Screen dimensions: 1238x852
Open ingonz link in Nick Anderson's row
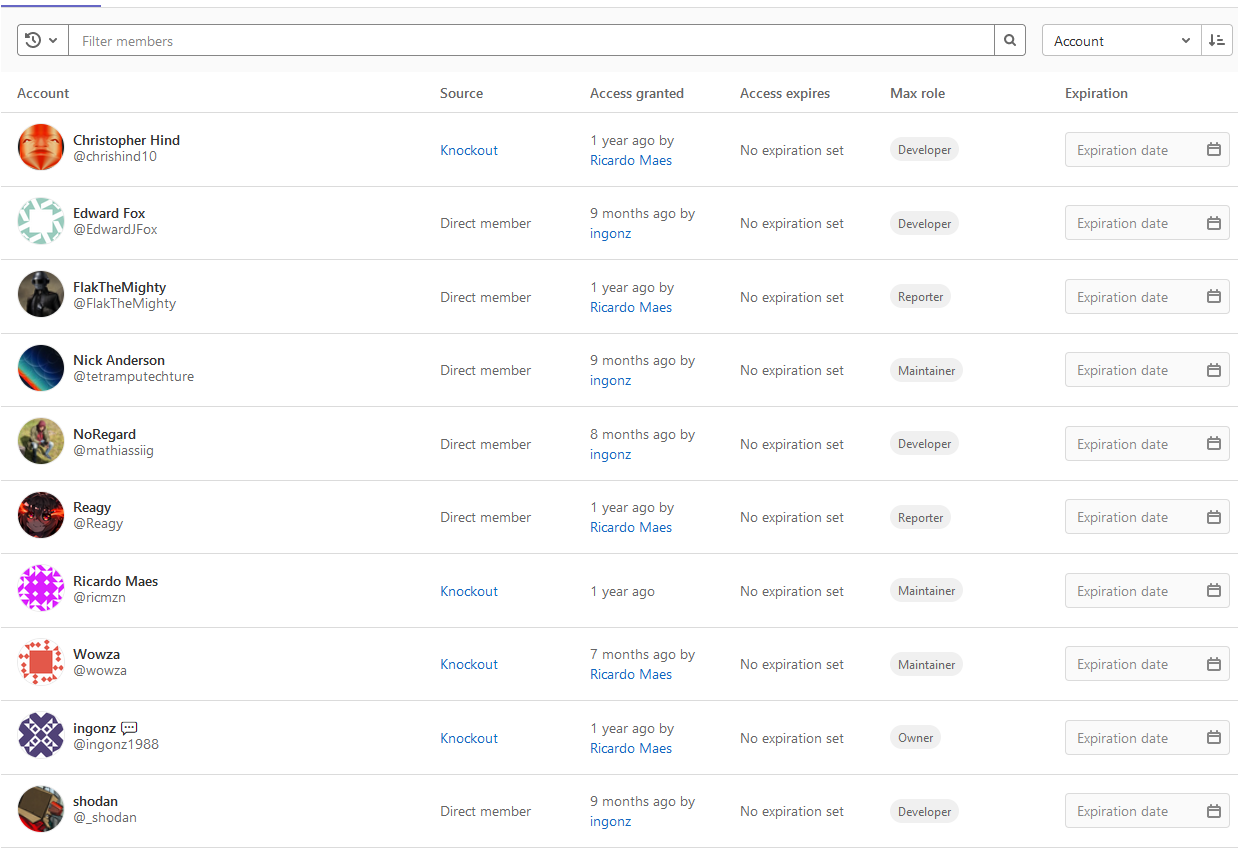tap(611, 380)
